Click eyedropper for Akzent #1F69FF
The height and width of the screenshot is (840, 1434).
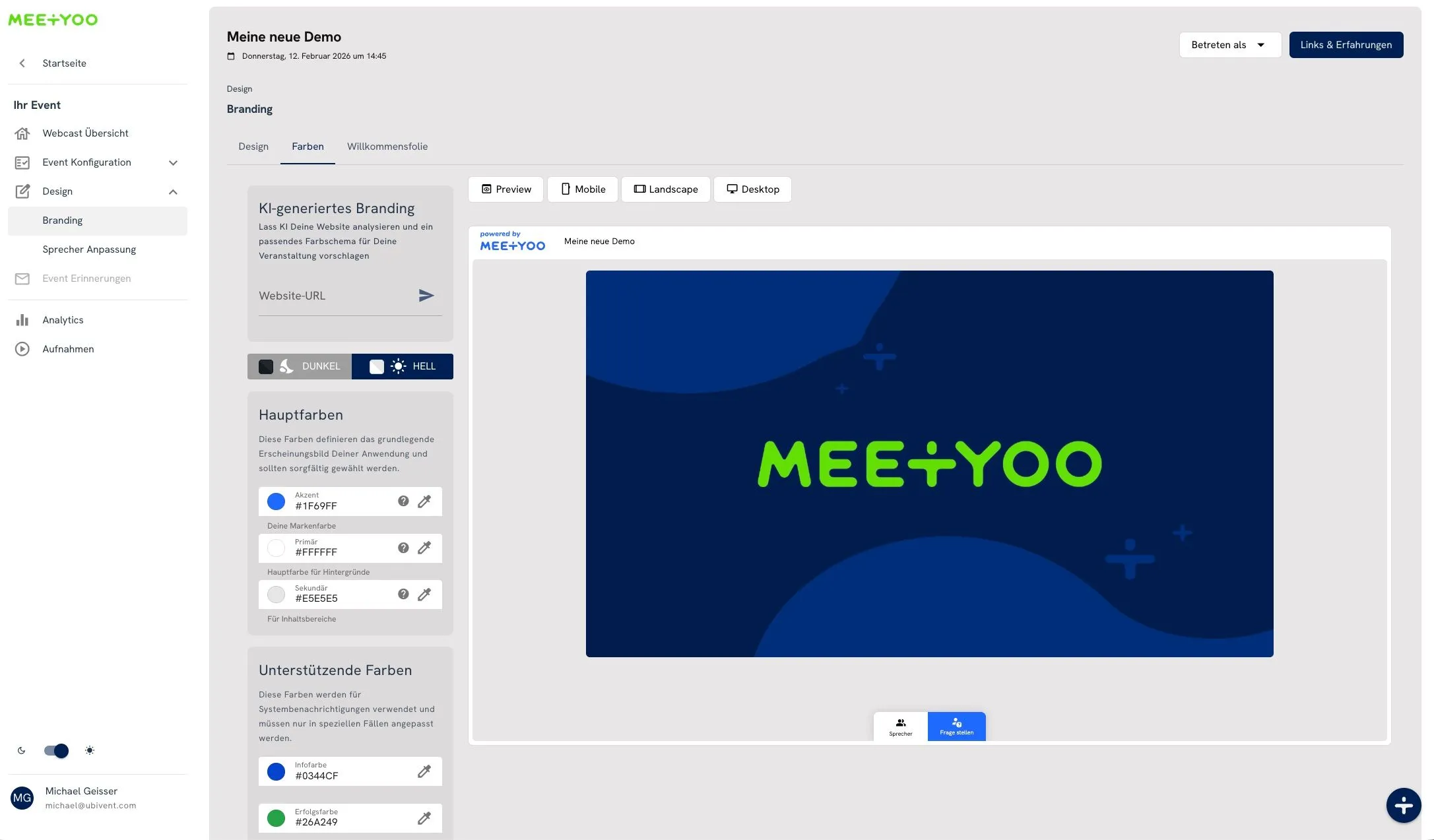coord(424,501)
